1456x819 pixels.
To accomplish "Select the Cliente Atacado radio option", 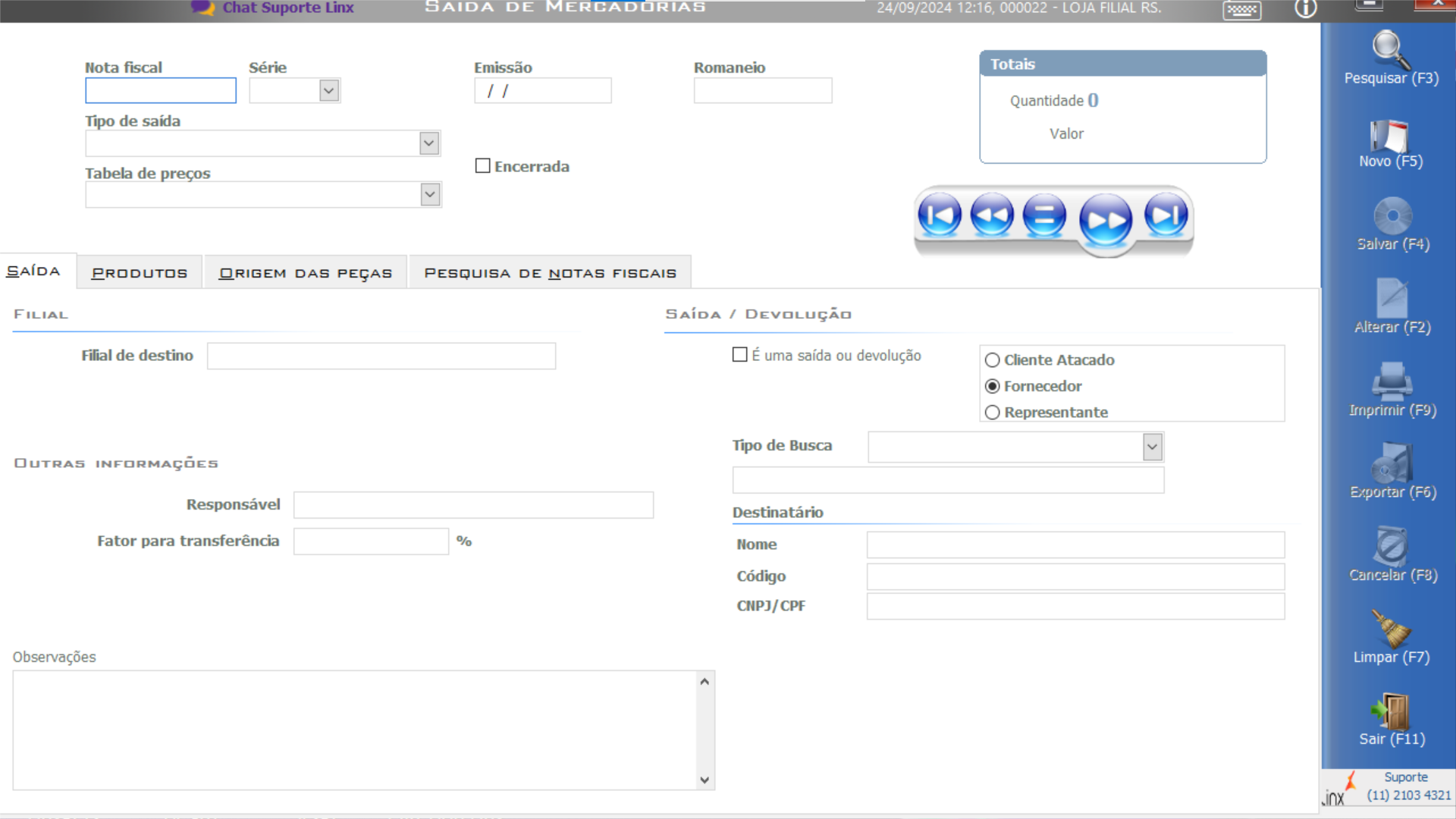I will coord(992,360).
